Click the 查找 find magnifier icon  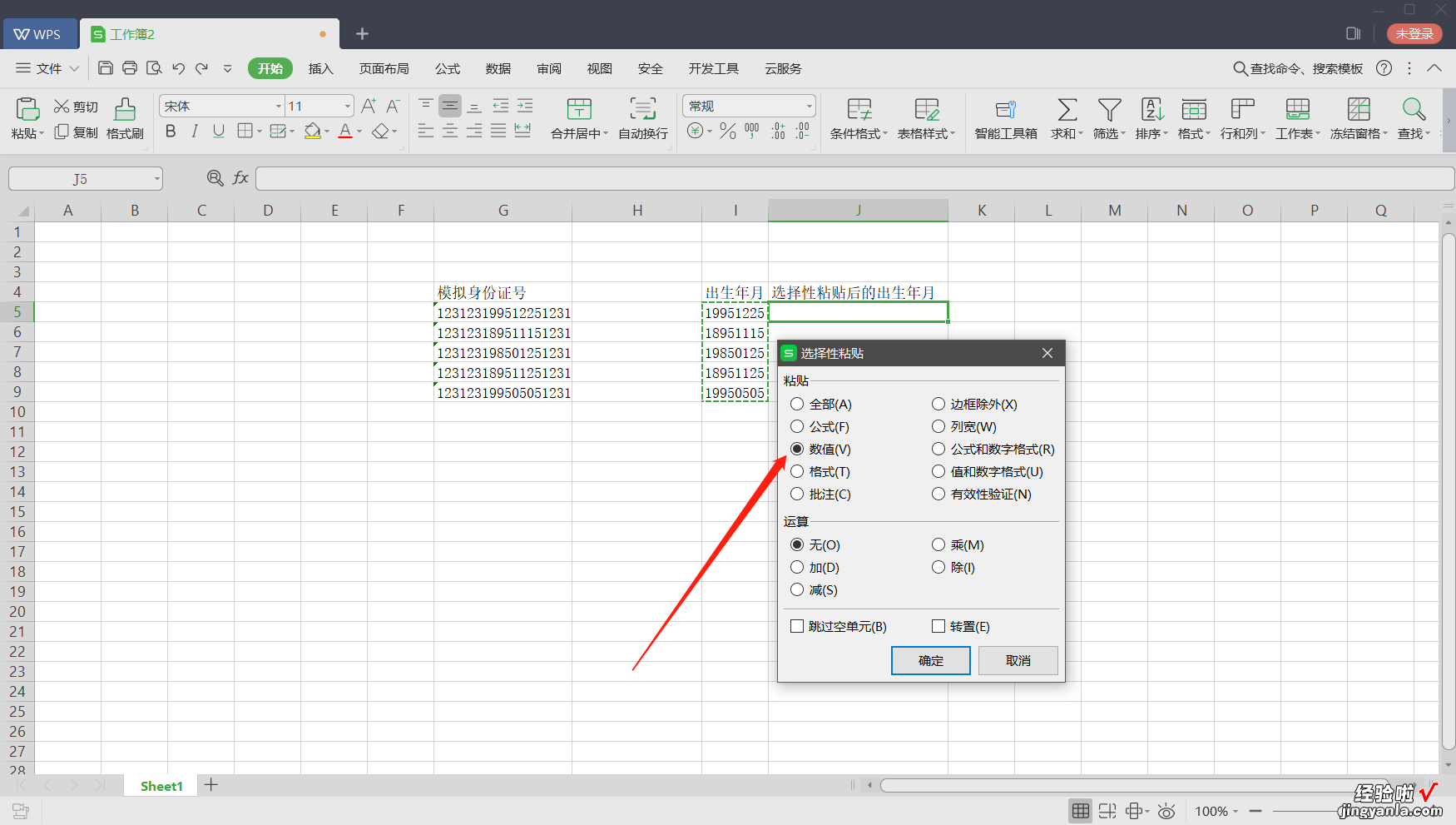(x=1414, y=109)
